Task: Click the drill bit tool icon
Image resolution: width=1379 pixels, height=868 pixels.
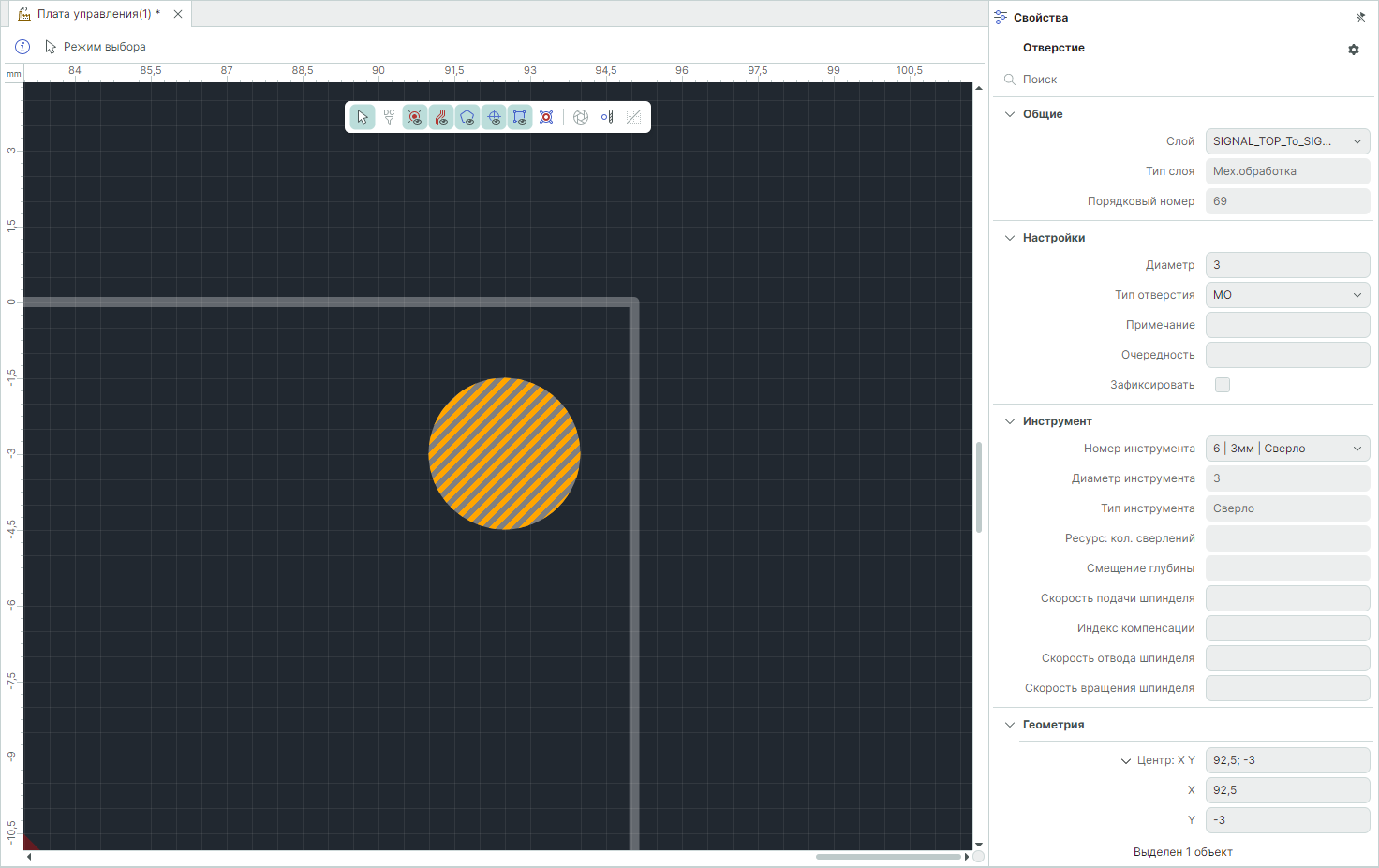Action: point(607,117)
